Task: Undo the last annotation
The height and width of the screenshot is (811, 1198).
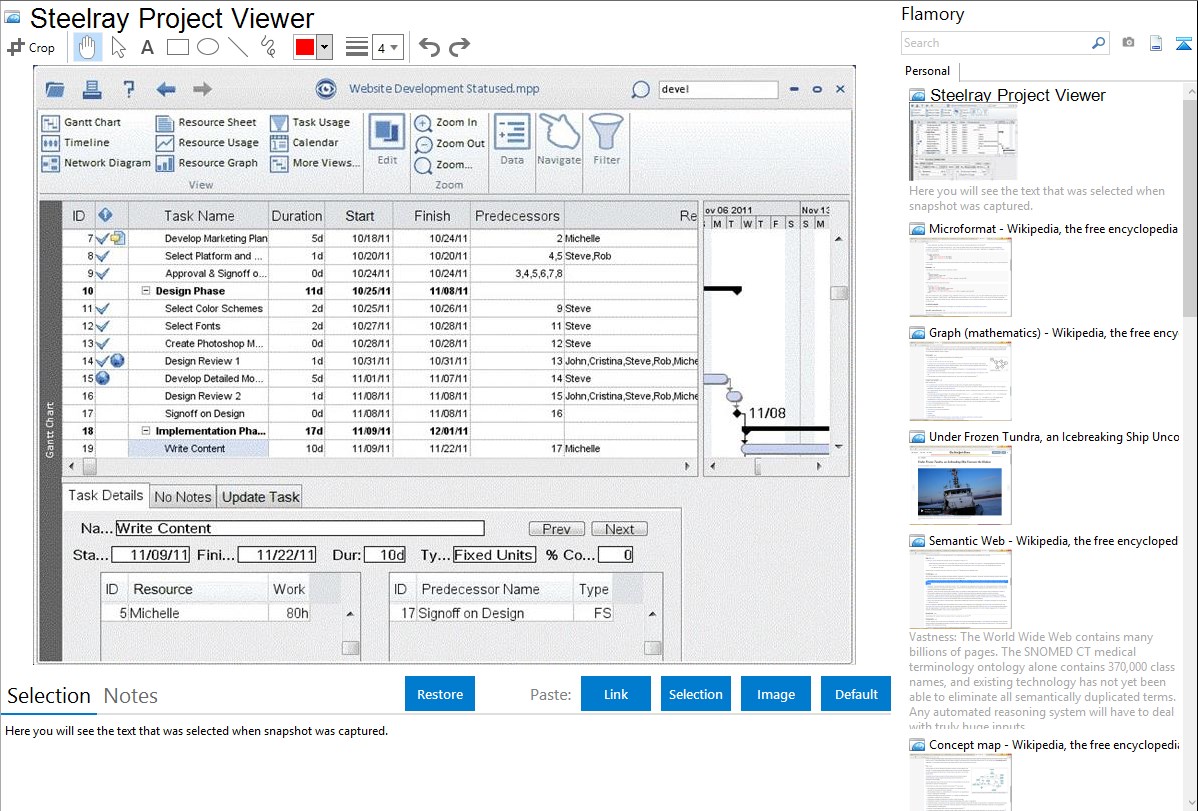Action: click(429, 47)
